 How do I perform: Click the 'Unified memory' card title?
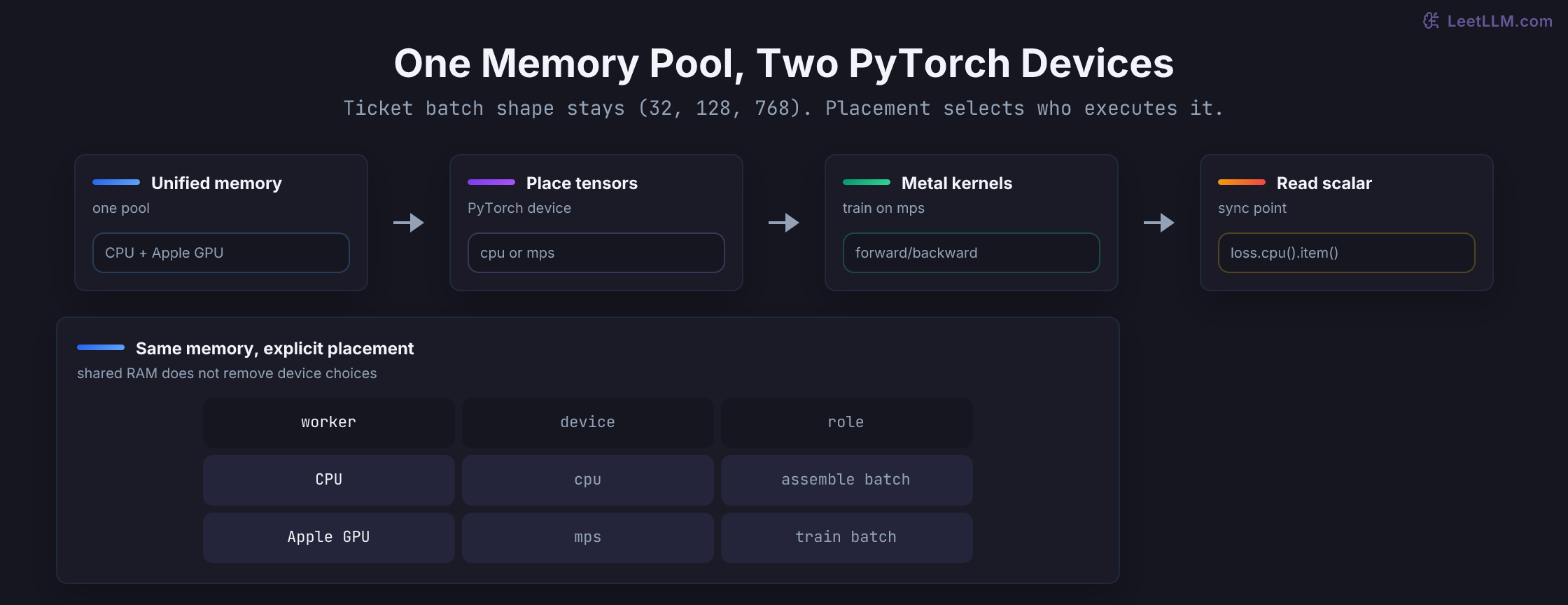(216, 183)
